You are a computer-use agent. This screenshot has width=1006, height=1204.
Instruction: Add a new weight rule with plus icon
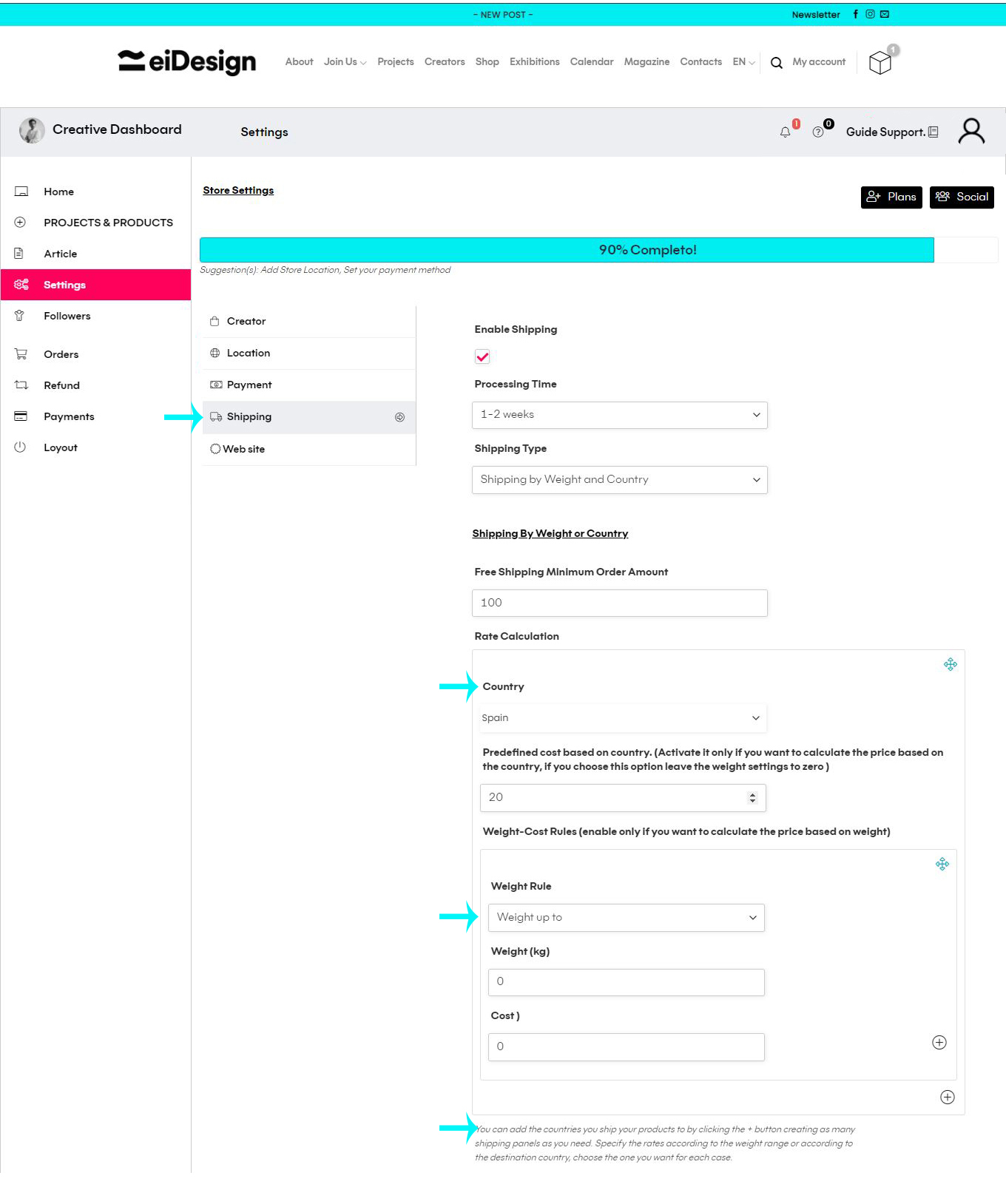tap(939, 1043)
